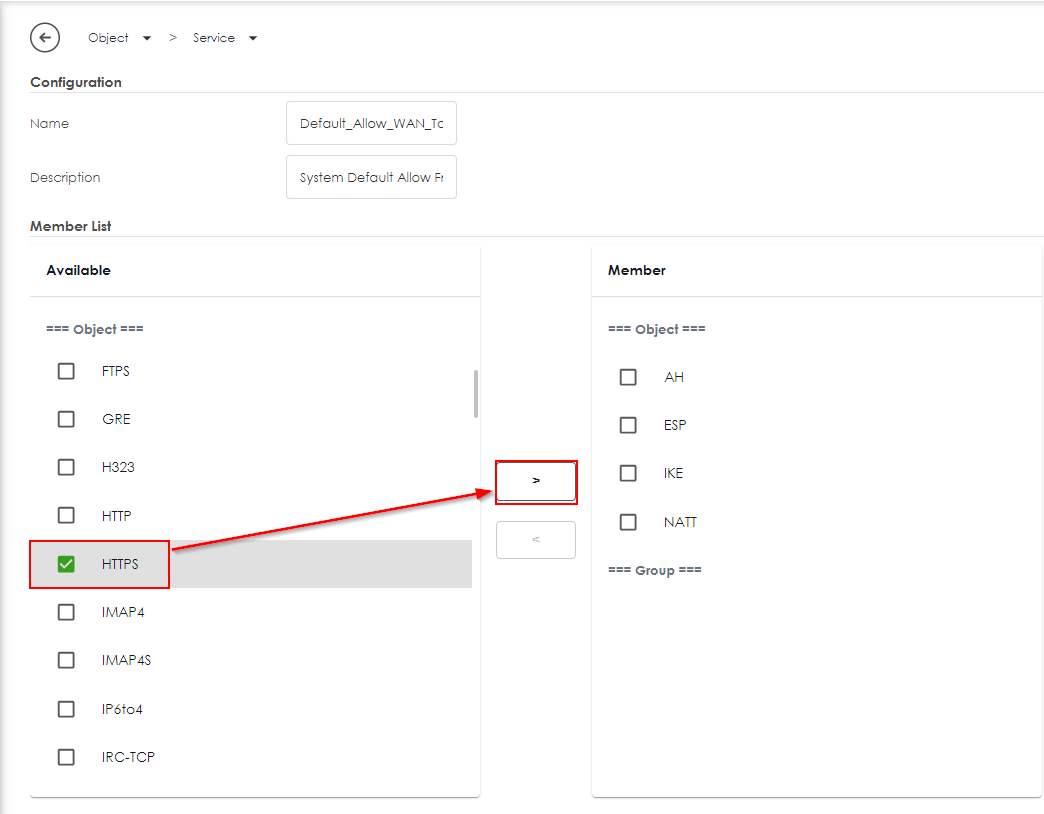1044x814 pixels.
Task: Uncheck the HTTPS checkbox
Action: click(x=66, y=564)
